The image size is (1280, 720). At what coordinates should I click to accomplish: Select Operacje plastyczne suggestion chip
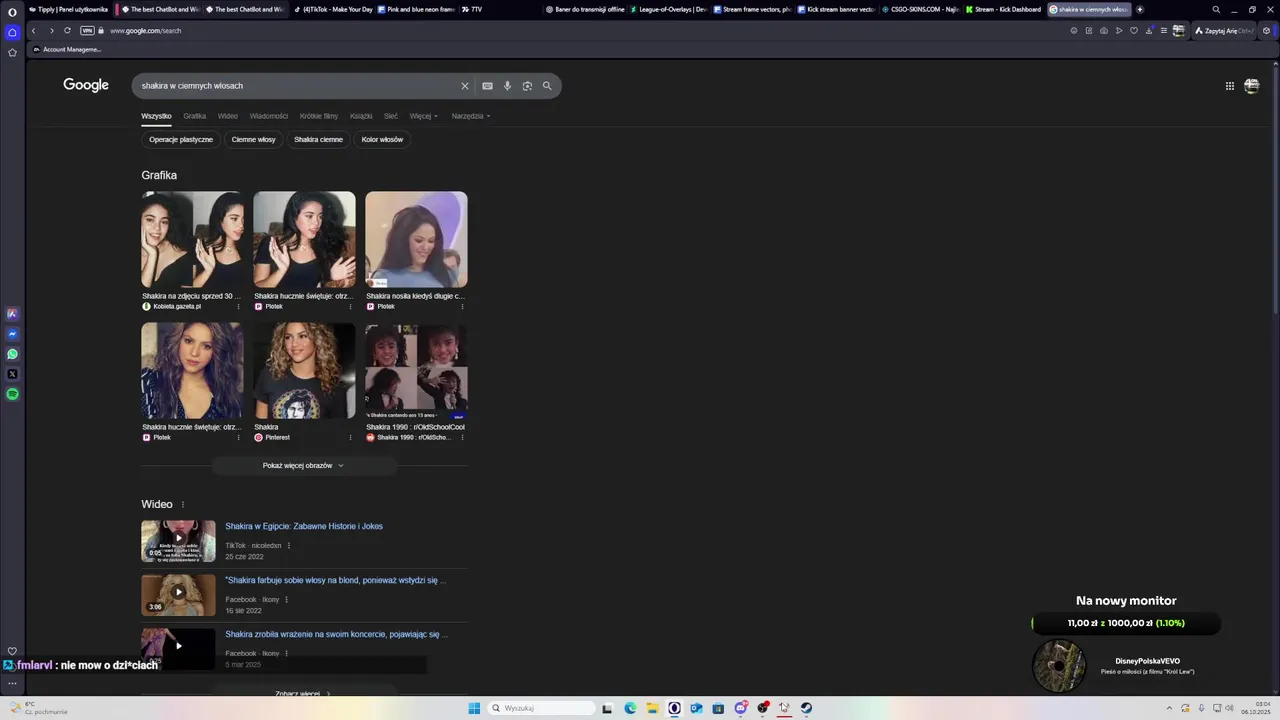(x=181, y=140)
